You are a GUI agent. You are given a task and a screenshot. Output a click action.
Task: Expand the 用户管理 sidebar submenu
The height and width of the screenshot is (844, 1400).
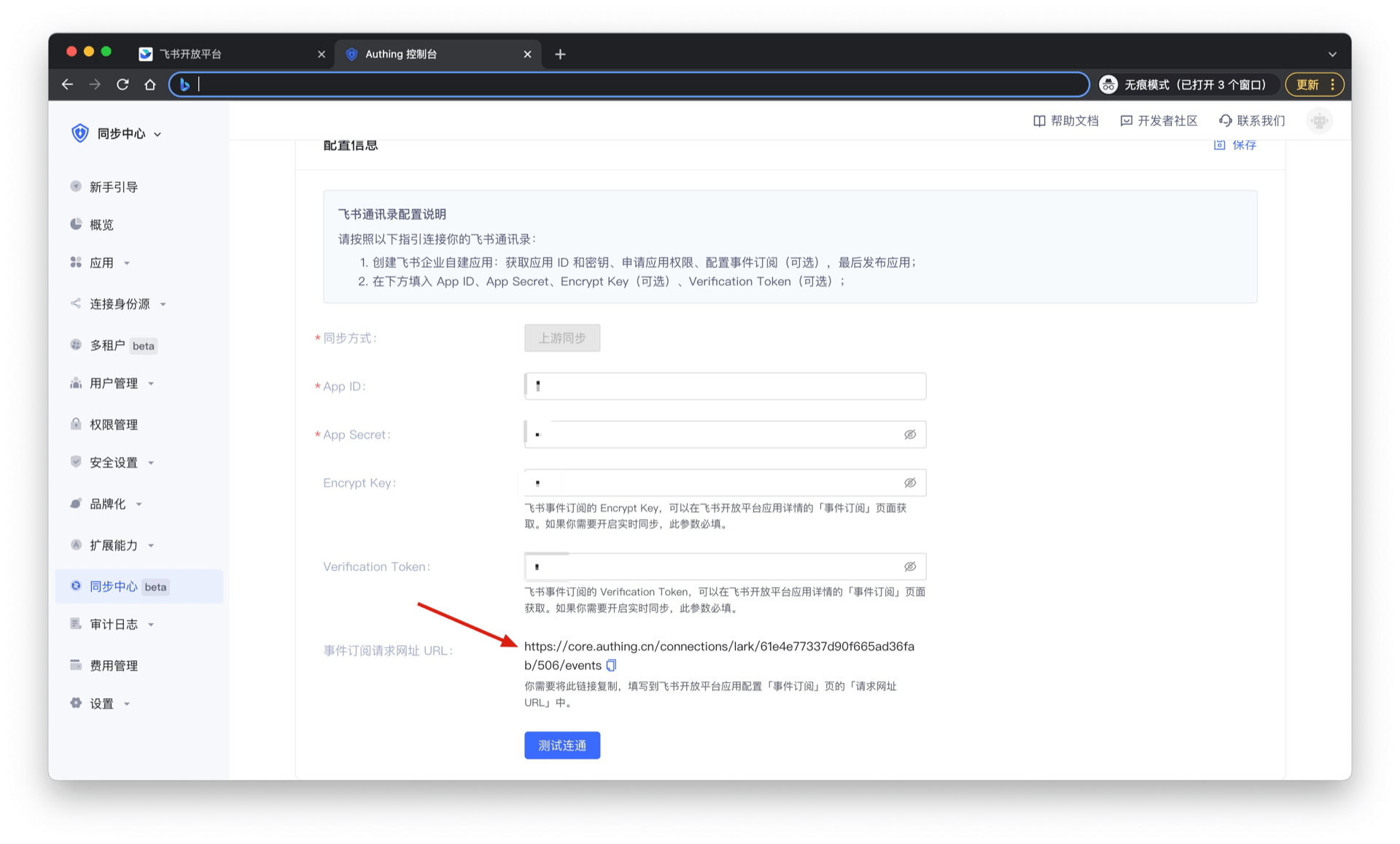pyautogui.click(x=151, y=383)
